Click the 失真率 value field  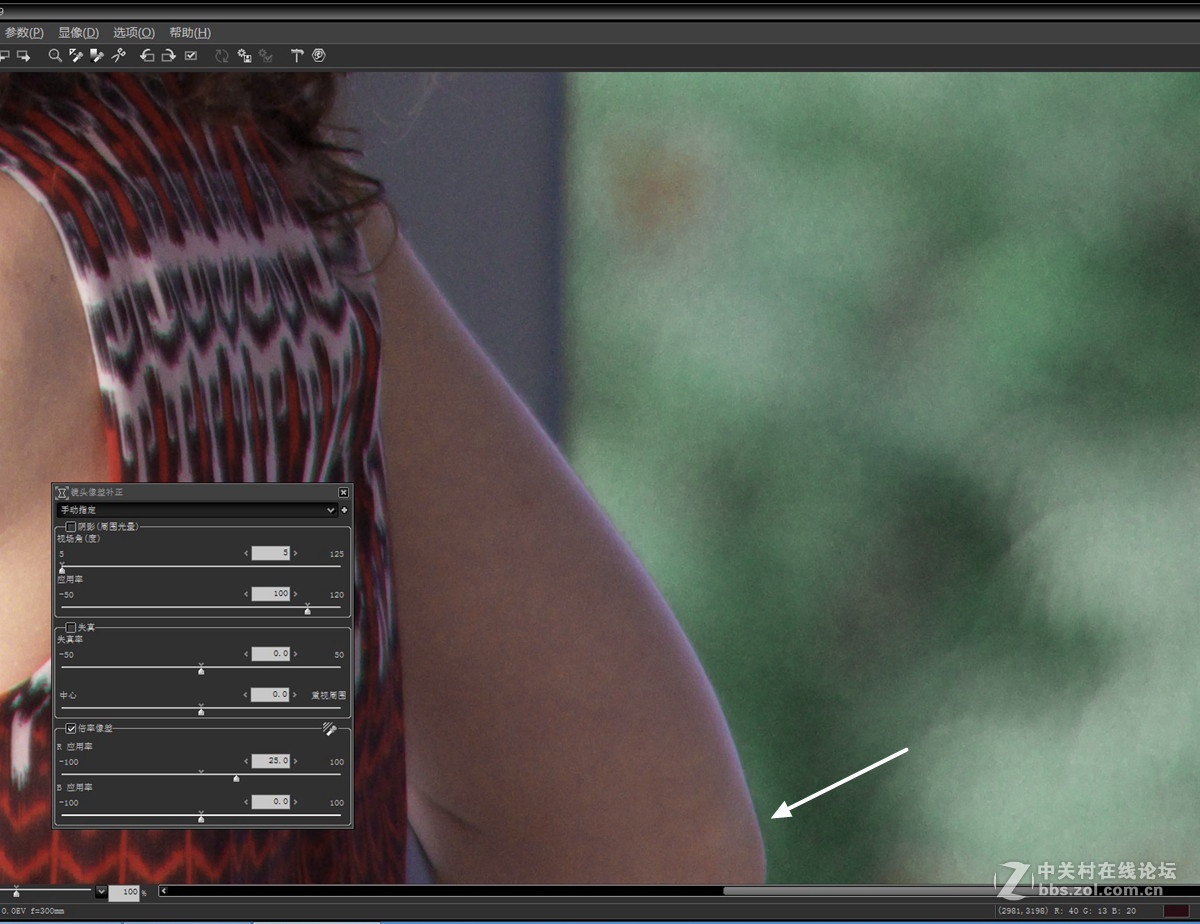pos(270,654)
